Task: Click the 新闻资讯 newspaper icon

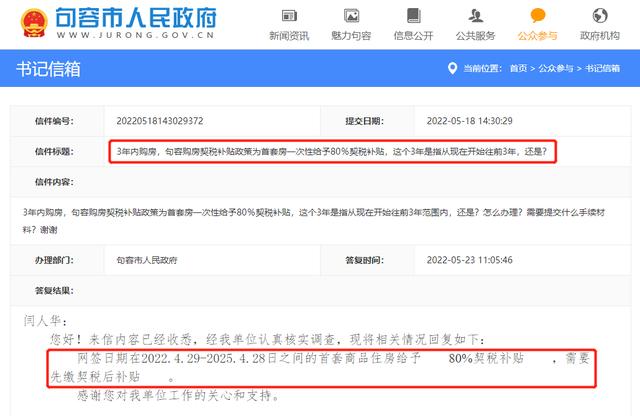Action: [289, 16]
